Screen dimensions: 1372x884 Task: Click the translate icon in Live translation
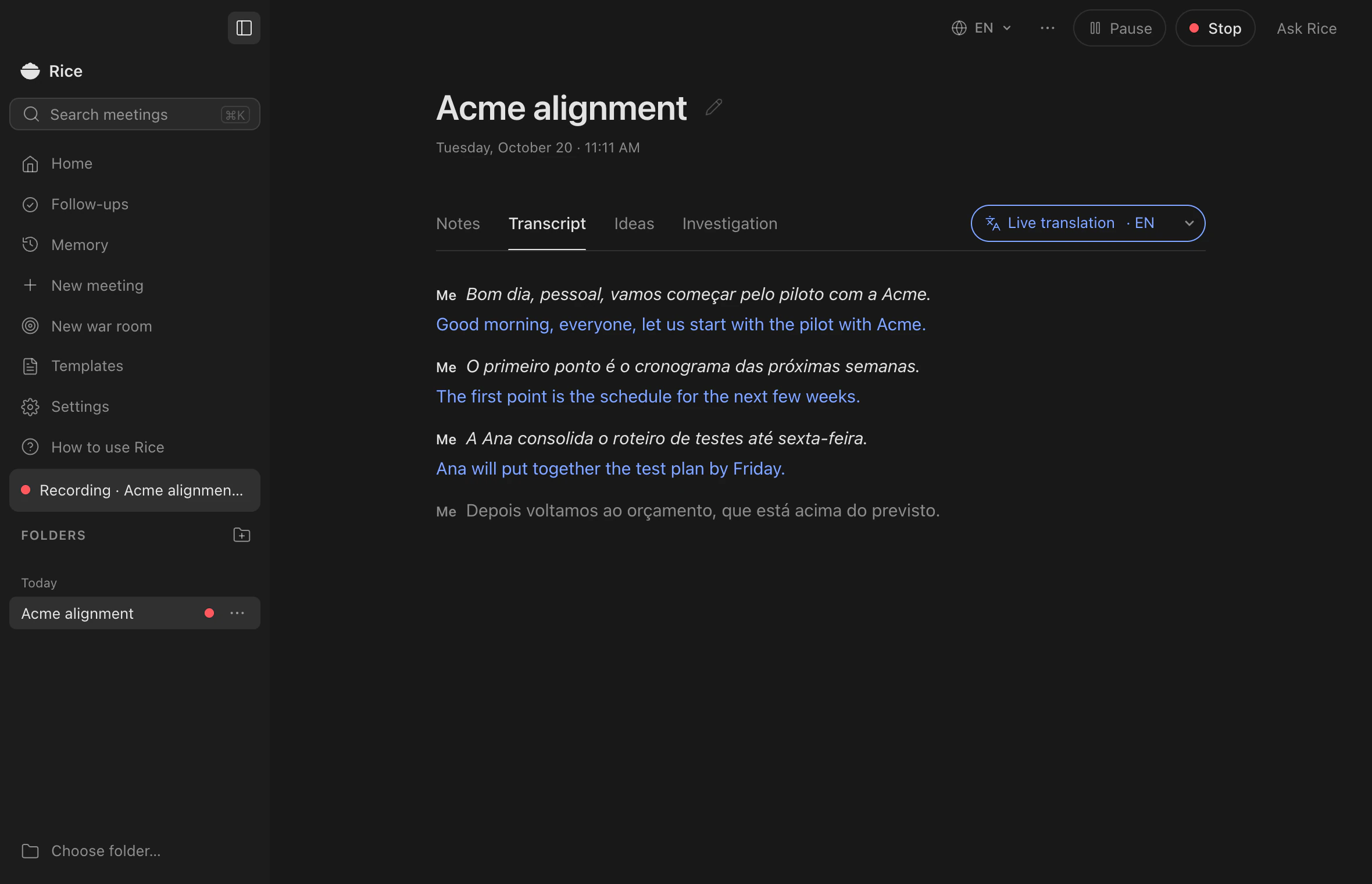(993, 223)
